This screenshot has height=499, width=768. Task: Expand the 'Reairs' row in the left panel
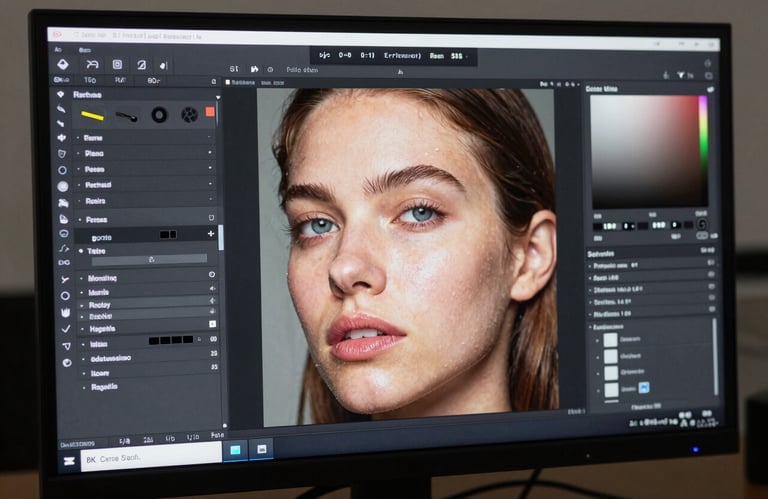[x=146, y=201]
